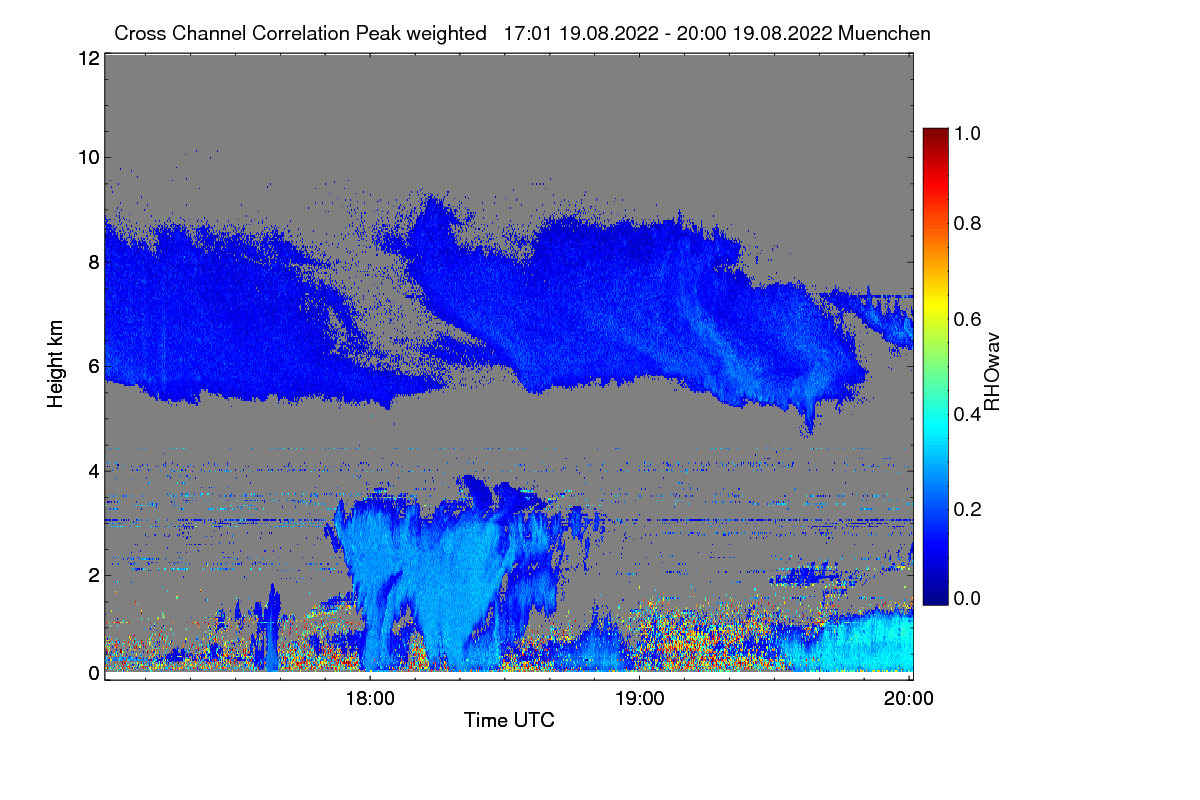Click the 'RHOwav' colorbar label

tap(992, 372)
